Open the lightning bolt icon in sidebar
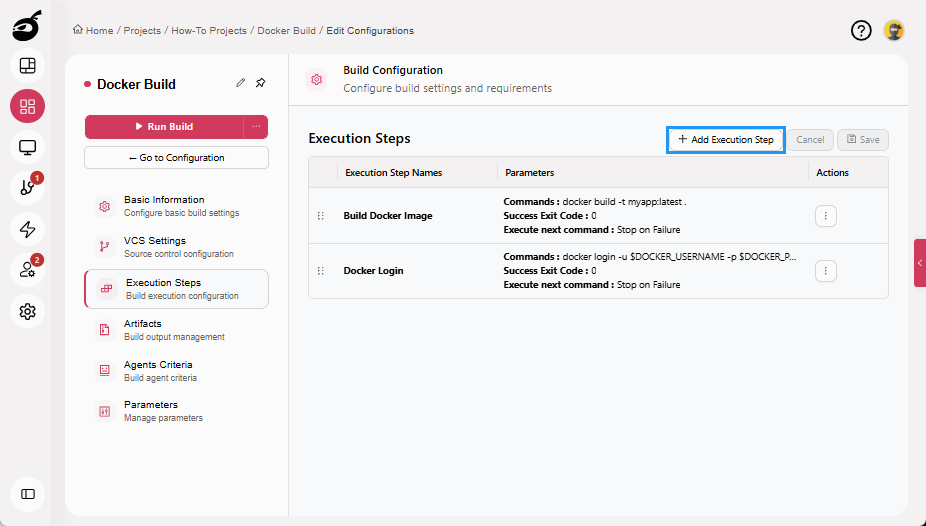The image size is (926, 526). 27,229
